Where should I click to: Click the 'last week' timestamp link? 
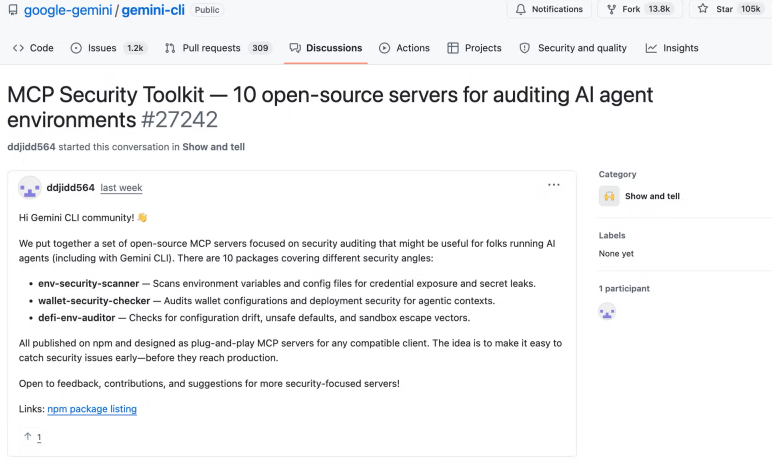pyautogui.click(x=121, y=188)
